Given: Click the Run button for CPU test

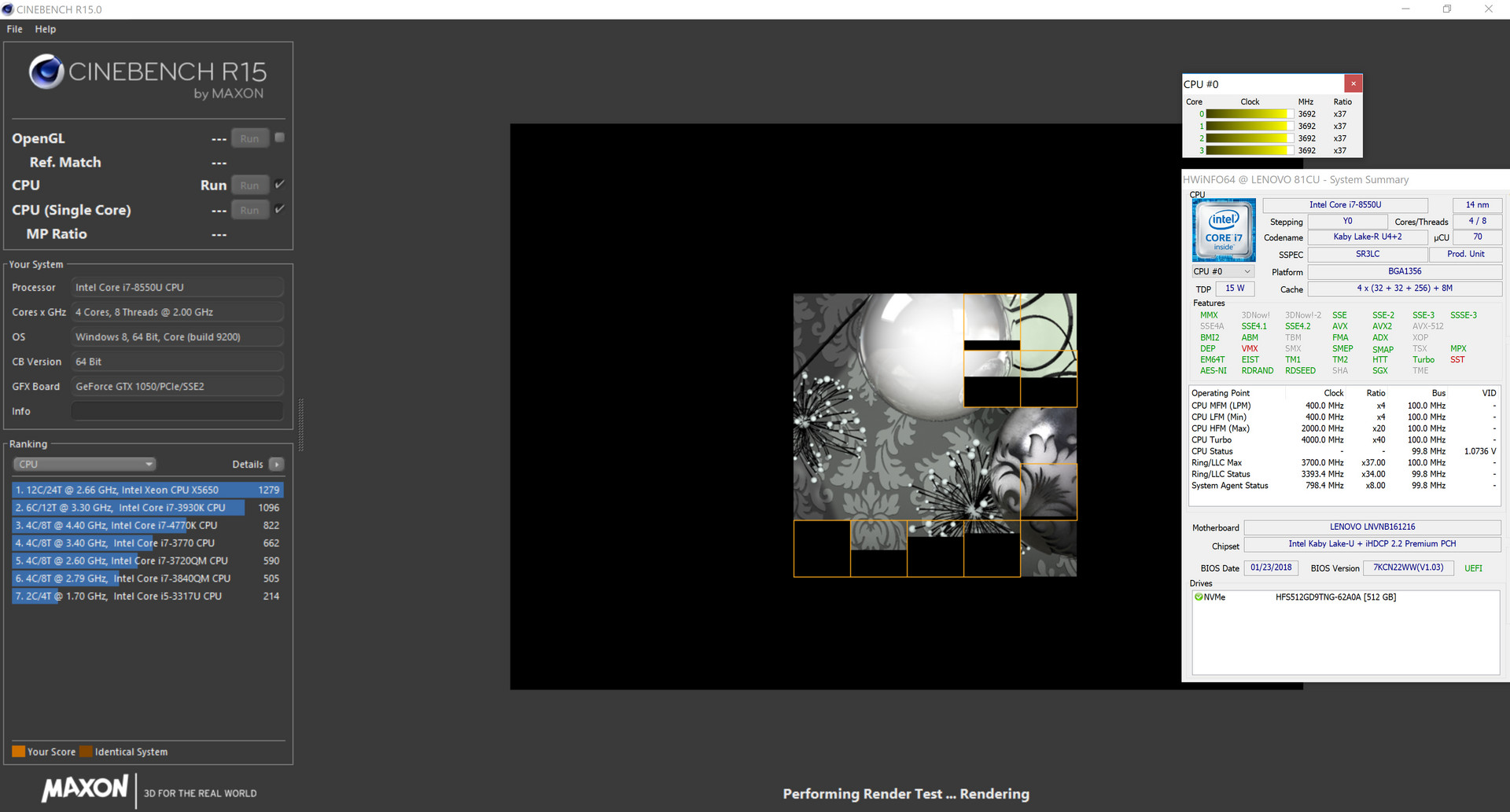Looking at the screenshot, I should [x=249, y=186].
